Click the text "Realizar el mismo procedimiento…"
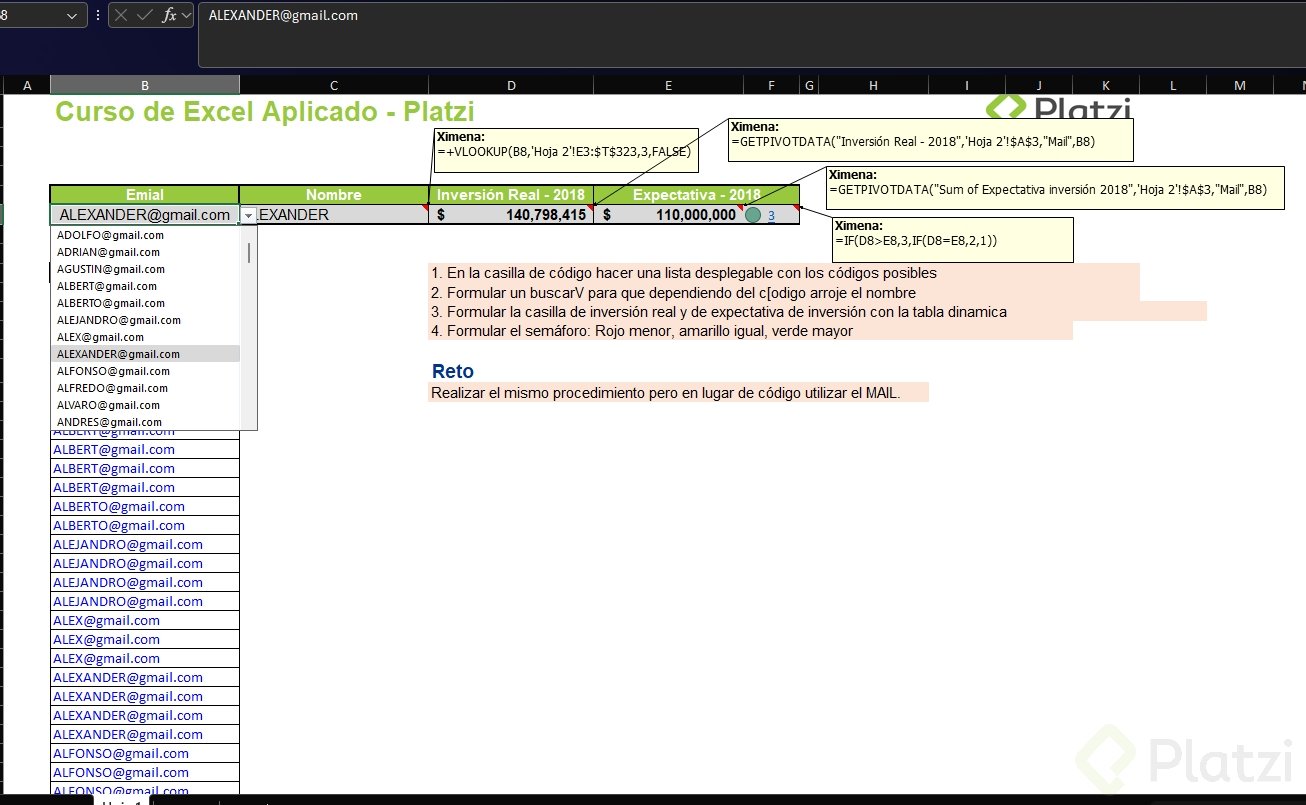The width and height of the screenshot is (1306, 805). tap(666, 393)
